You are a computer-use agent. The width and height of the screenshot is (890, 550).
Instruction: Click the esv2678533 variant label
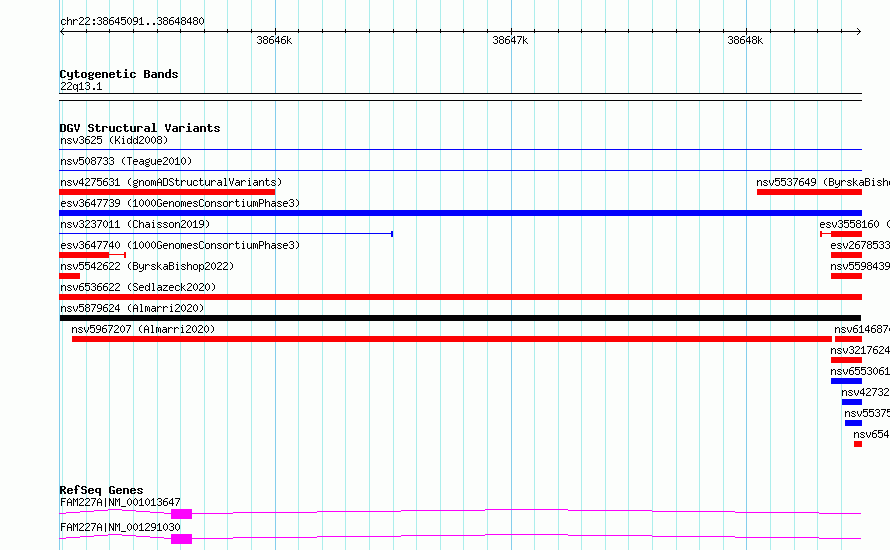[x=860, y=245]
